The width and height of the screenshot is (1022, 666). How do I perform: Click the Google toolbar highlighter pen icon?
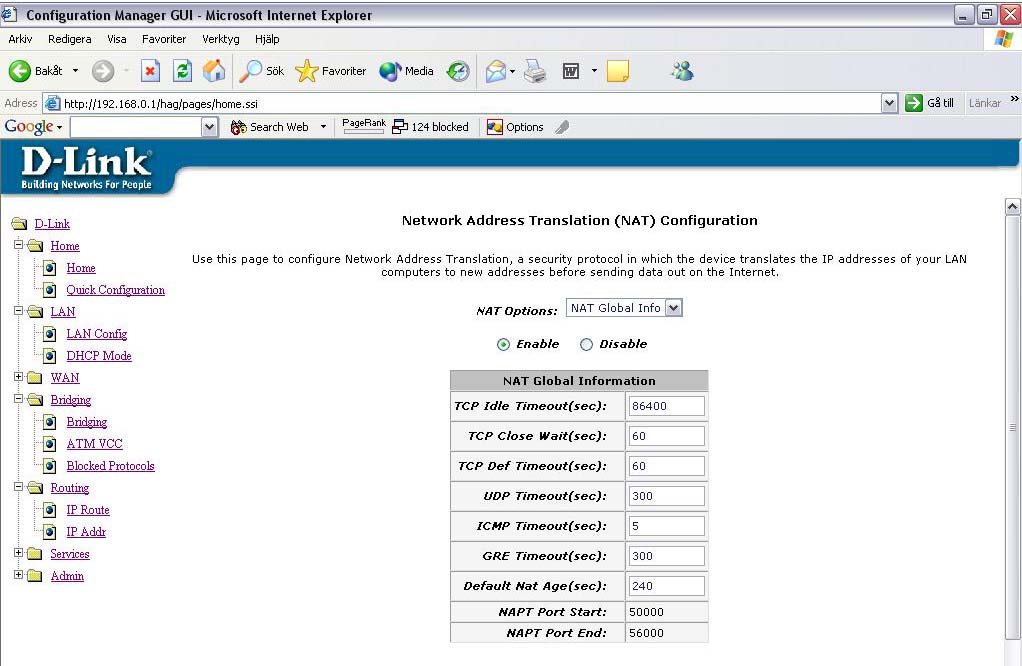point(562,127)
